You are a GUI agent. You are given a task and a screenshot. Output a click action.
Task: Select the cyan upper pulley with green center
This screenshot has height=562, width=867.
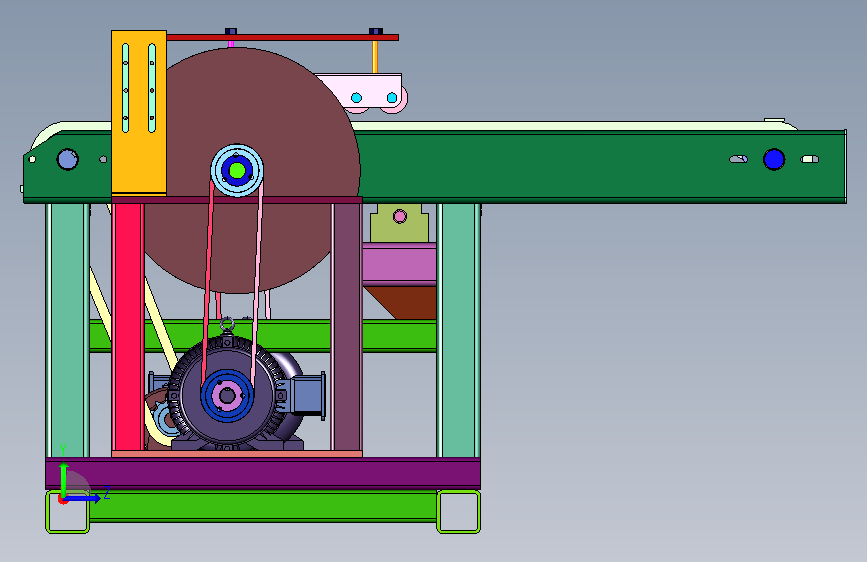click(x=237, y=170)
